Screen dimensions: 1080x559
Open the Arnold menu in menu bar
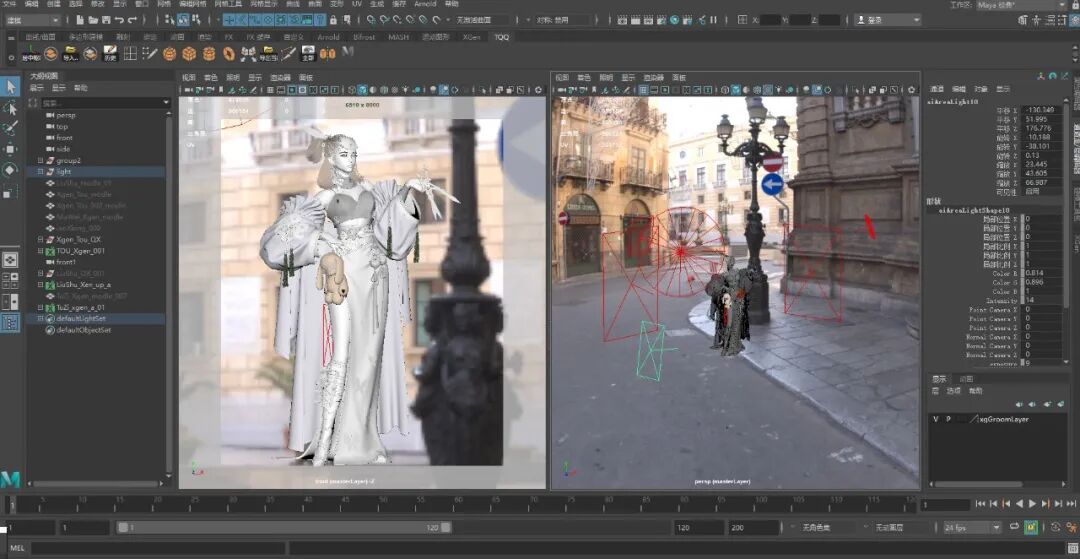425,4
